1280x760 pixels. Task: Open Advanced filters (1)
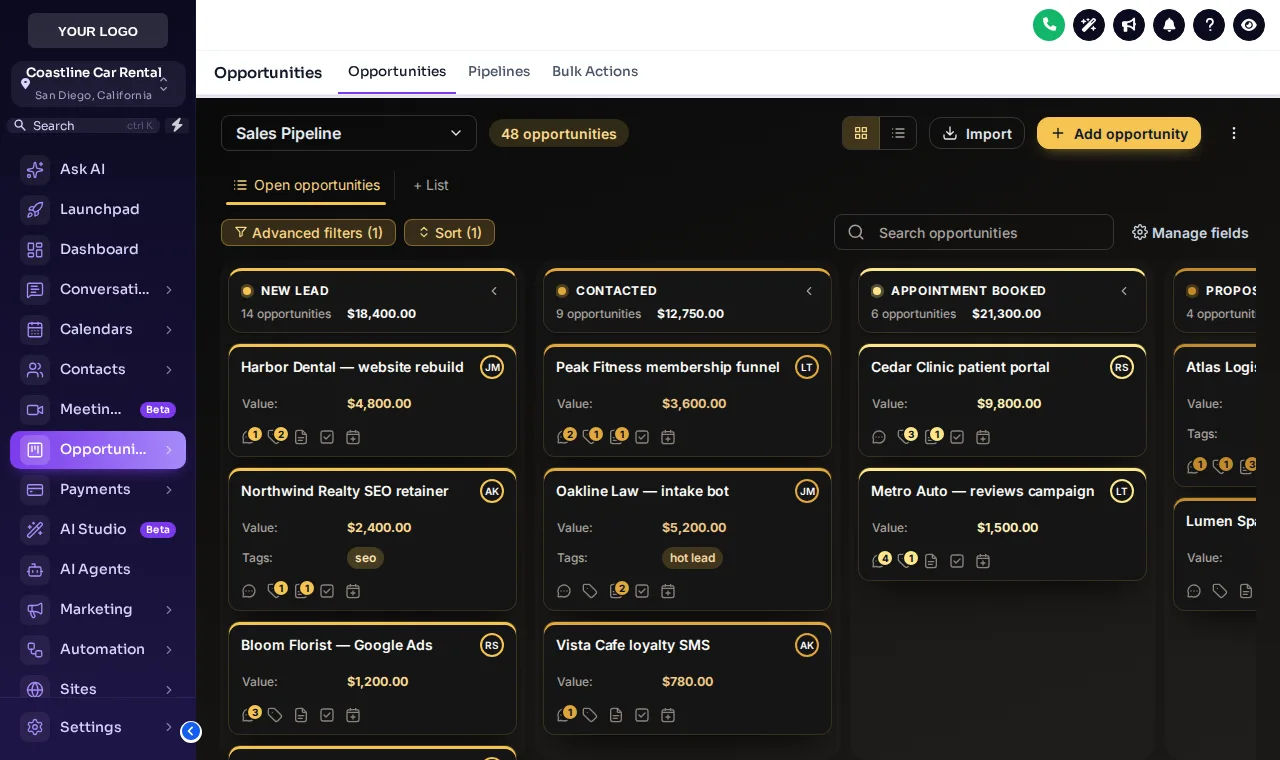308,232
